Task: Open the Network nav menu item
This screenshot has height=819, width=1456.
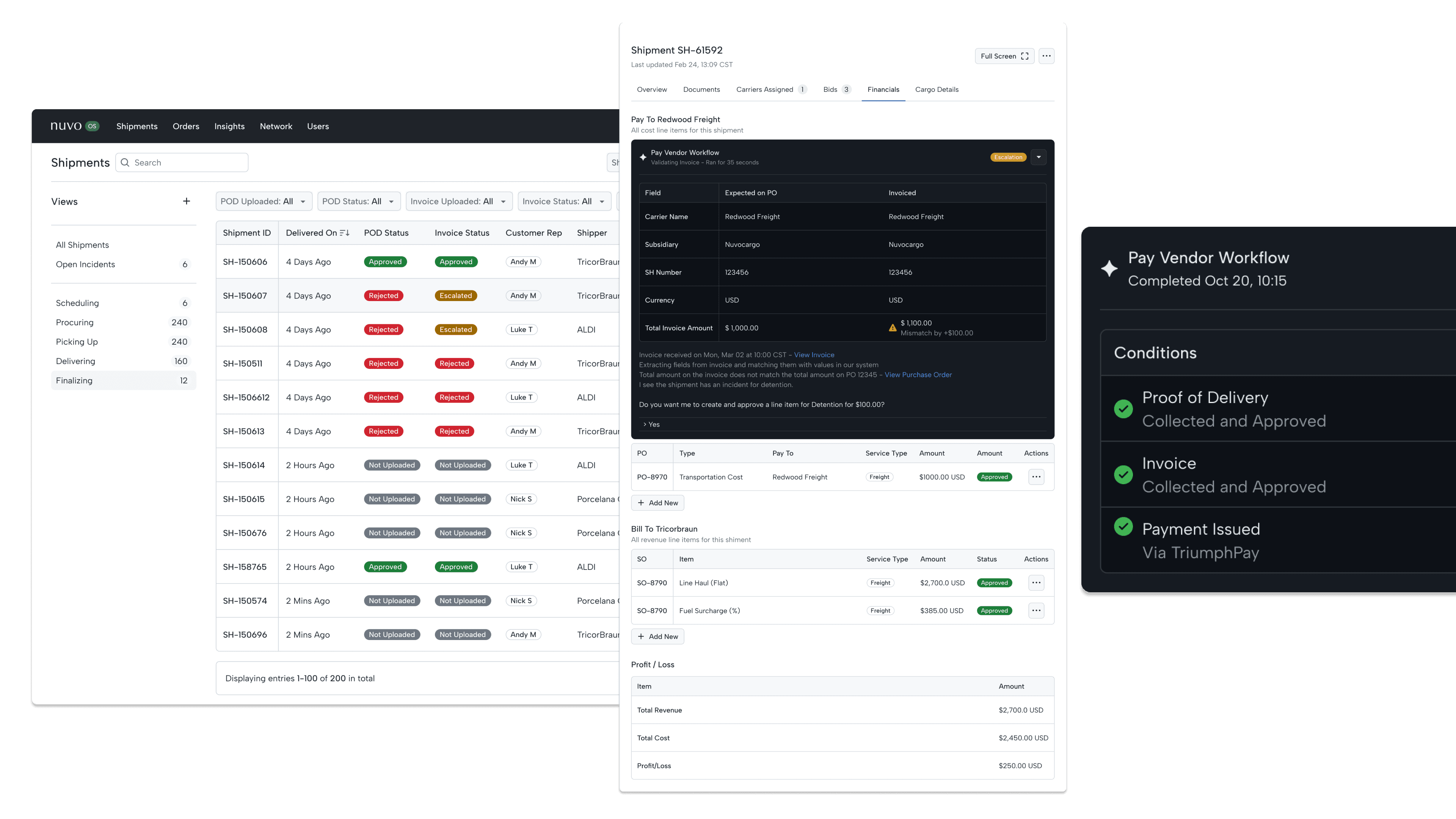Action: tap(276, 126)
